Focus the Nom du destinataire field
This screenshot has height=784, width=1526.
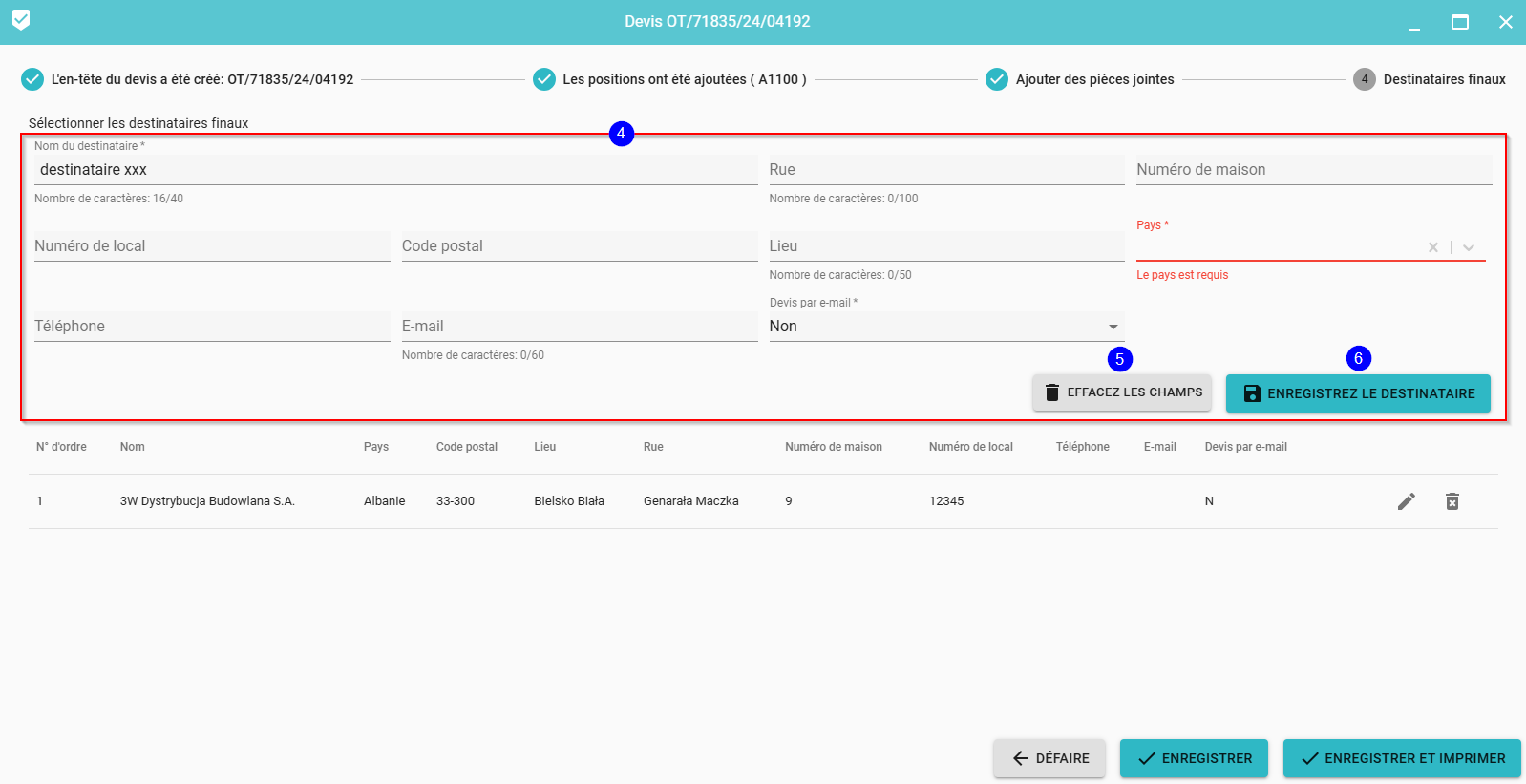(x=395, y=170)
